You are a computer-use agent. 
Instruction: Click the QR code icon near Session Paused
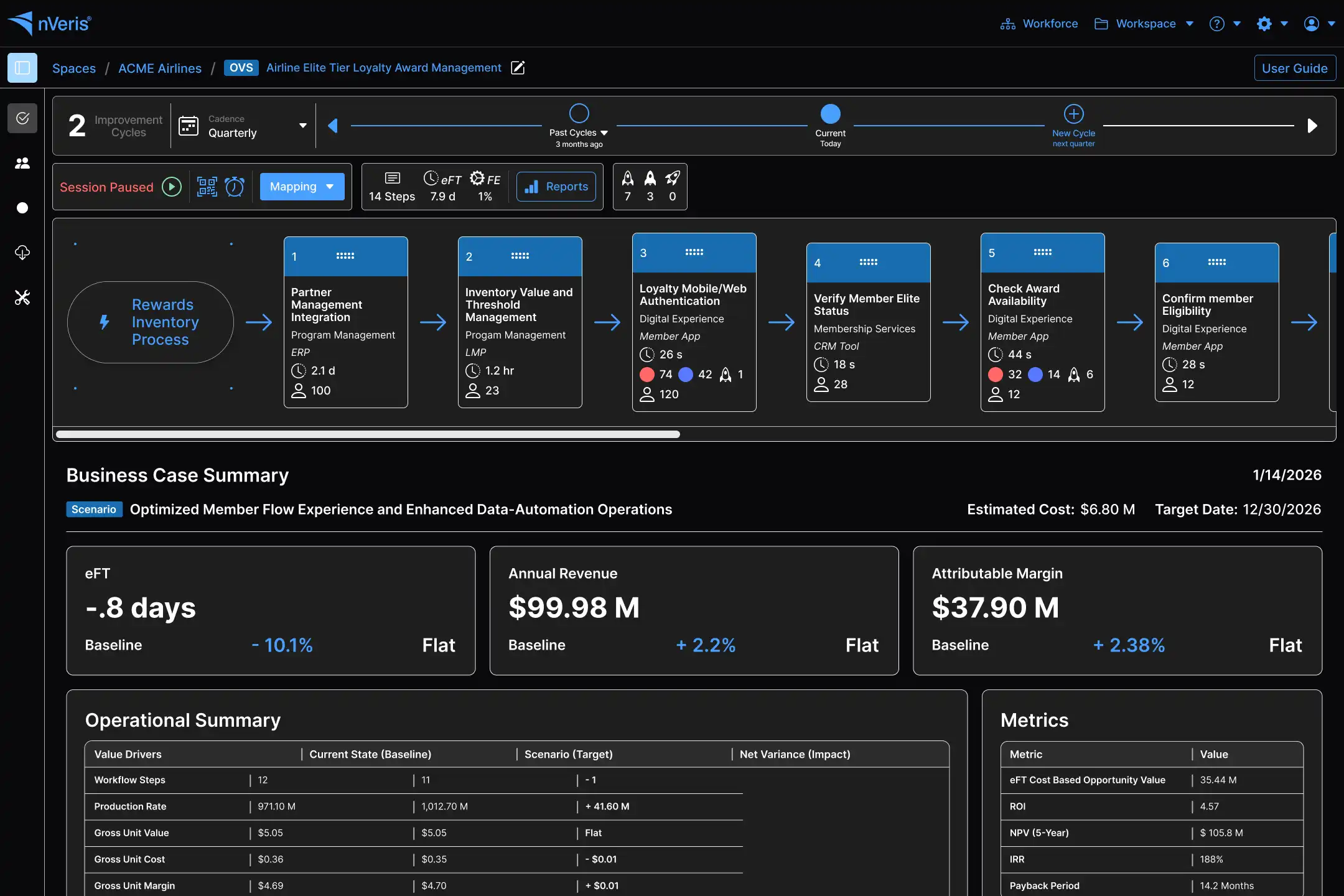tap(207, 186)
